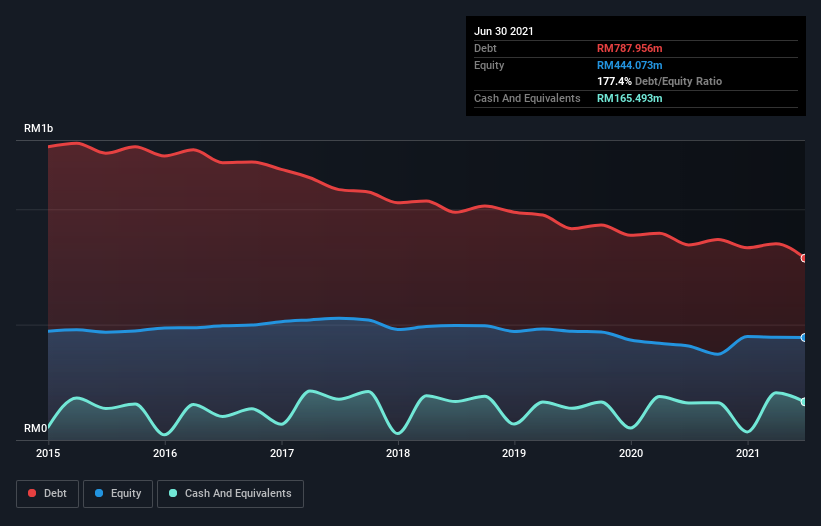The width and height of the screenshot is (821, 526).
Task: Select the 2015 x-axis label
Action: coord(48,453)
